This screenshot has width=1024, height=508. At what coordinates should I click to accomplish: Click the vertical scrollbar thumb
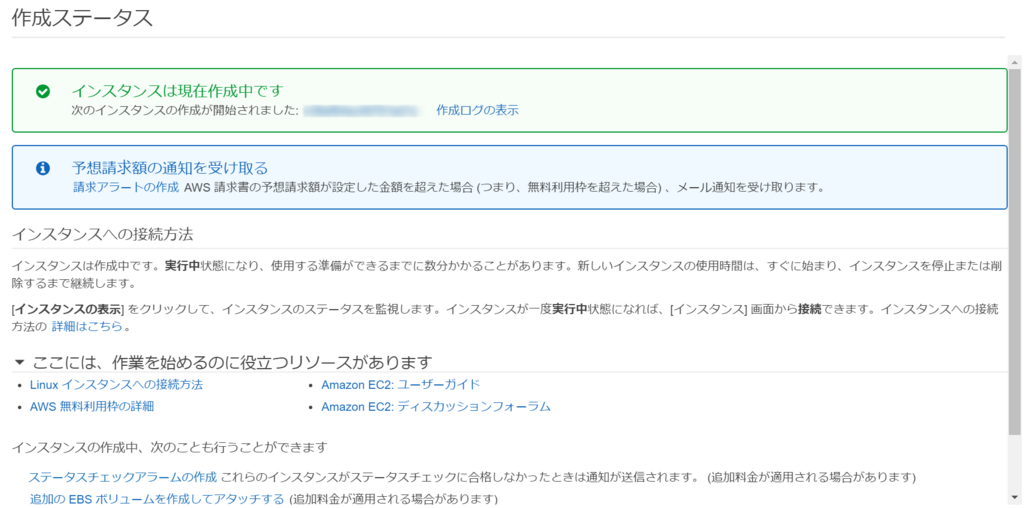1014,251
